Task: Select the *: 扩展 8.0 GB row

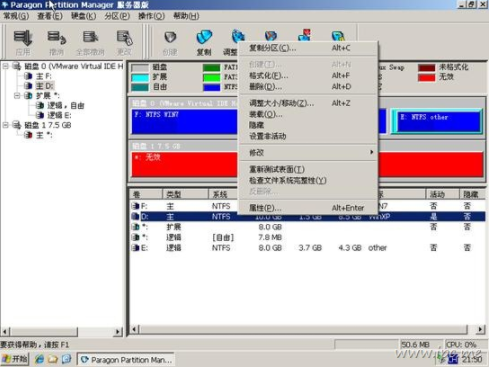Action: coord(308,227)
